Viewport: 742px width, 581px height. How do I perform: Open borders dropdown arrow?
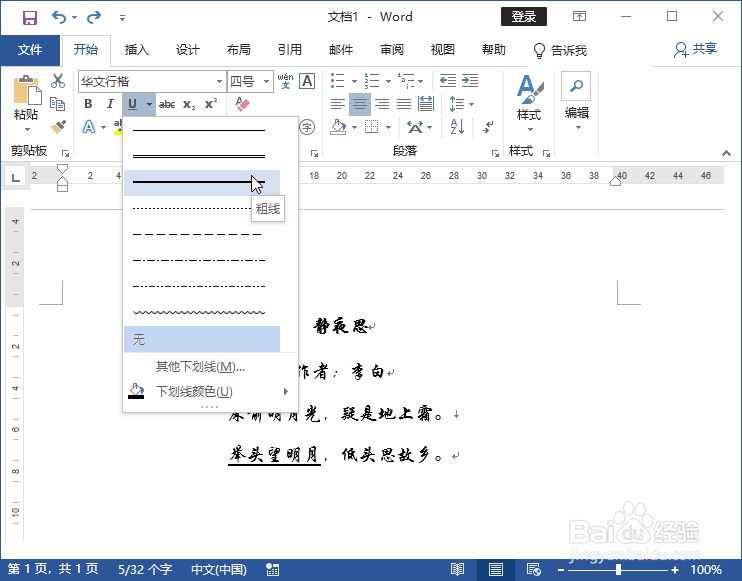click(x=388, y=127)
